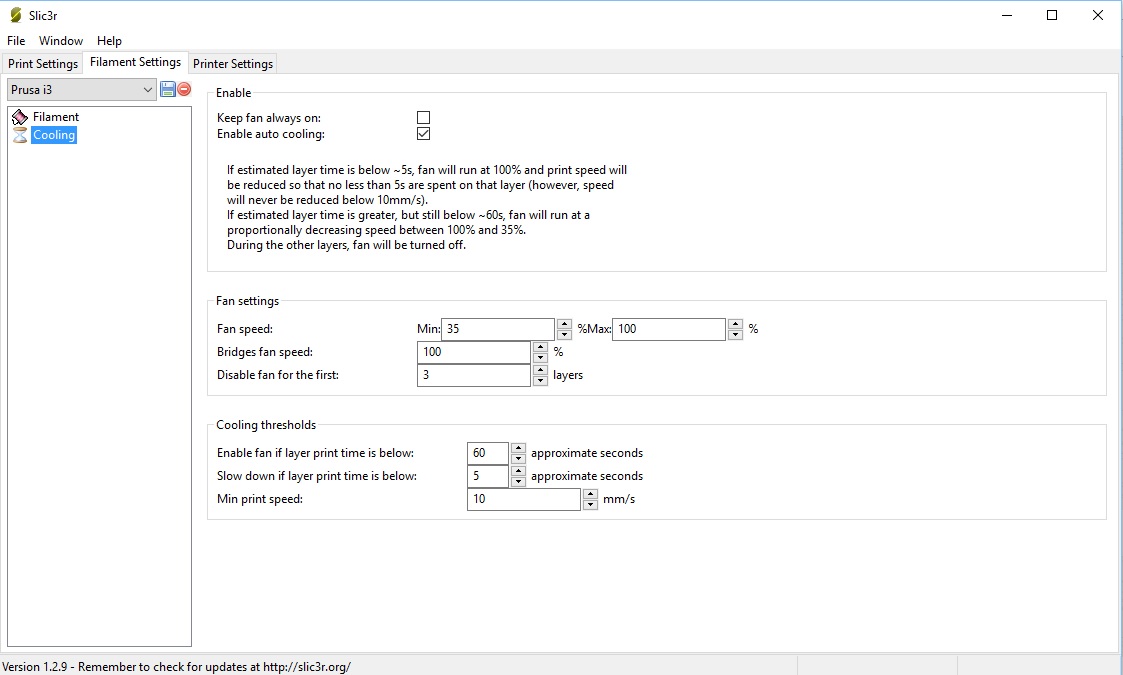This screenshot has width=1123, height=675.
Task: Decrease Max fan speed with the down arrow
Action: (x=736, y=335)
